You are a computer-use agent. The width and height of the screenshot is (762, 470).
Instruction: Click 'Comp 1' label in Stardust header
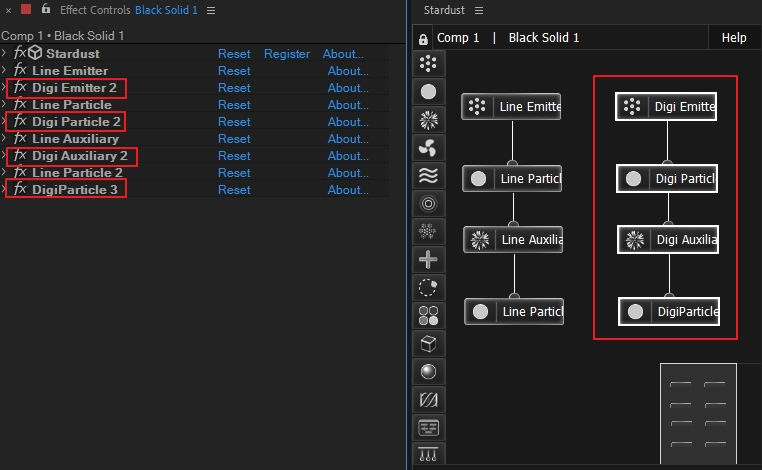click(458, 38)
